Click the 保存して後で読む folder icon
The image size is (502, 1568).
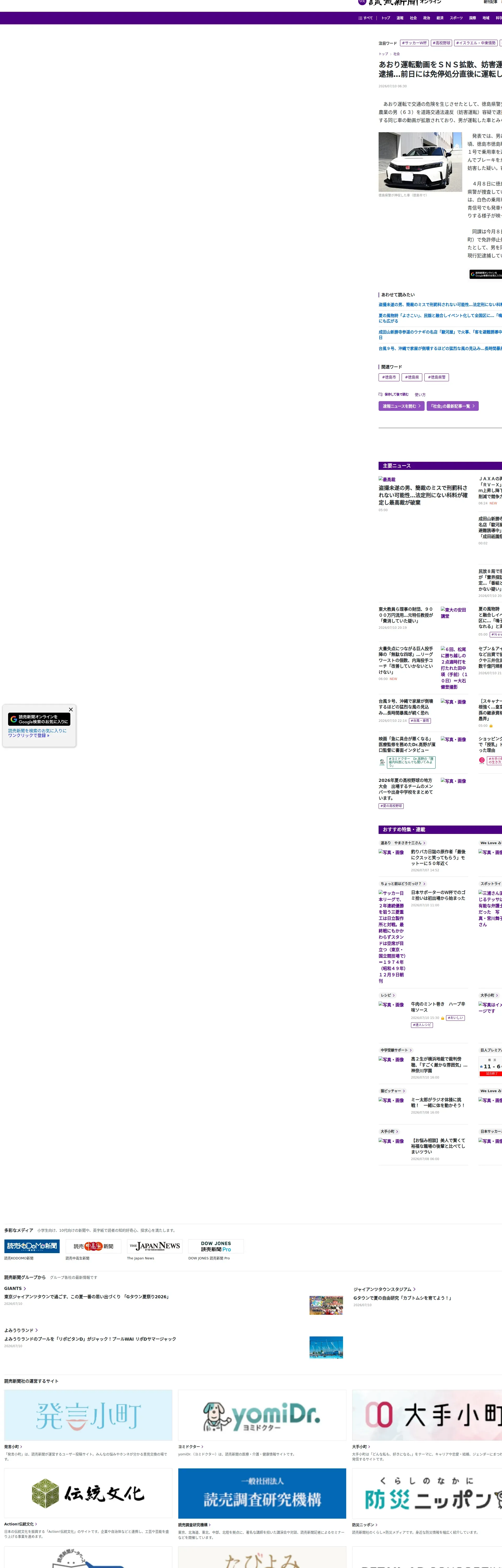click(x=380, y=394)
